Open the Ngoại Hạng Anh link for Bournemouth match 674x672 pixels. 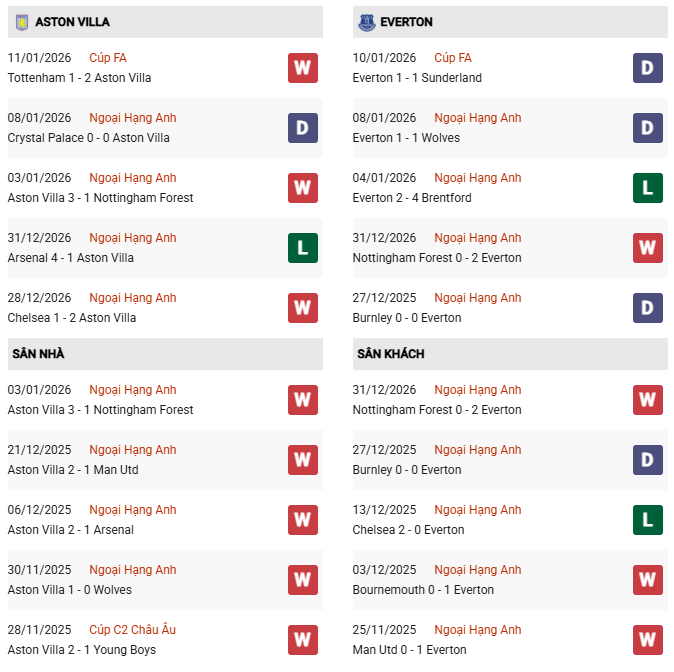pos(477,570)
